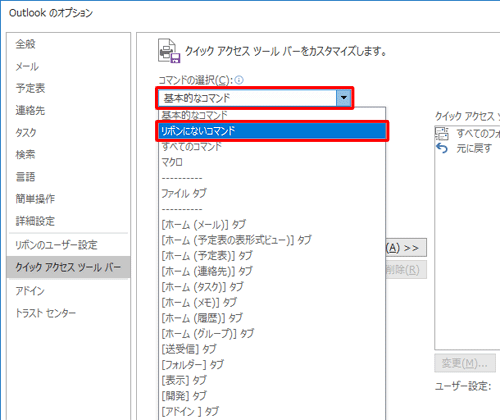
Task: Select マクロ in the command list
Action: click(272, 162)
